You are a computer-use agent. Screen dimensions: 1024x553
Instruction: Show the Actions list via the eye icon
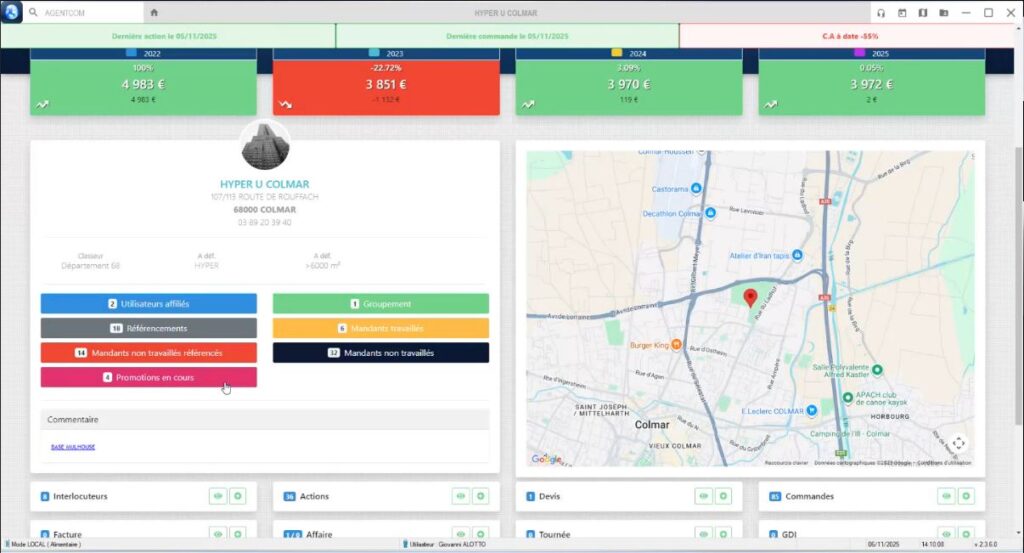[460, 496]
